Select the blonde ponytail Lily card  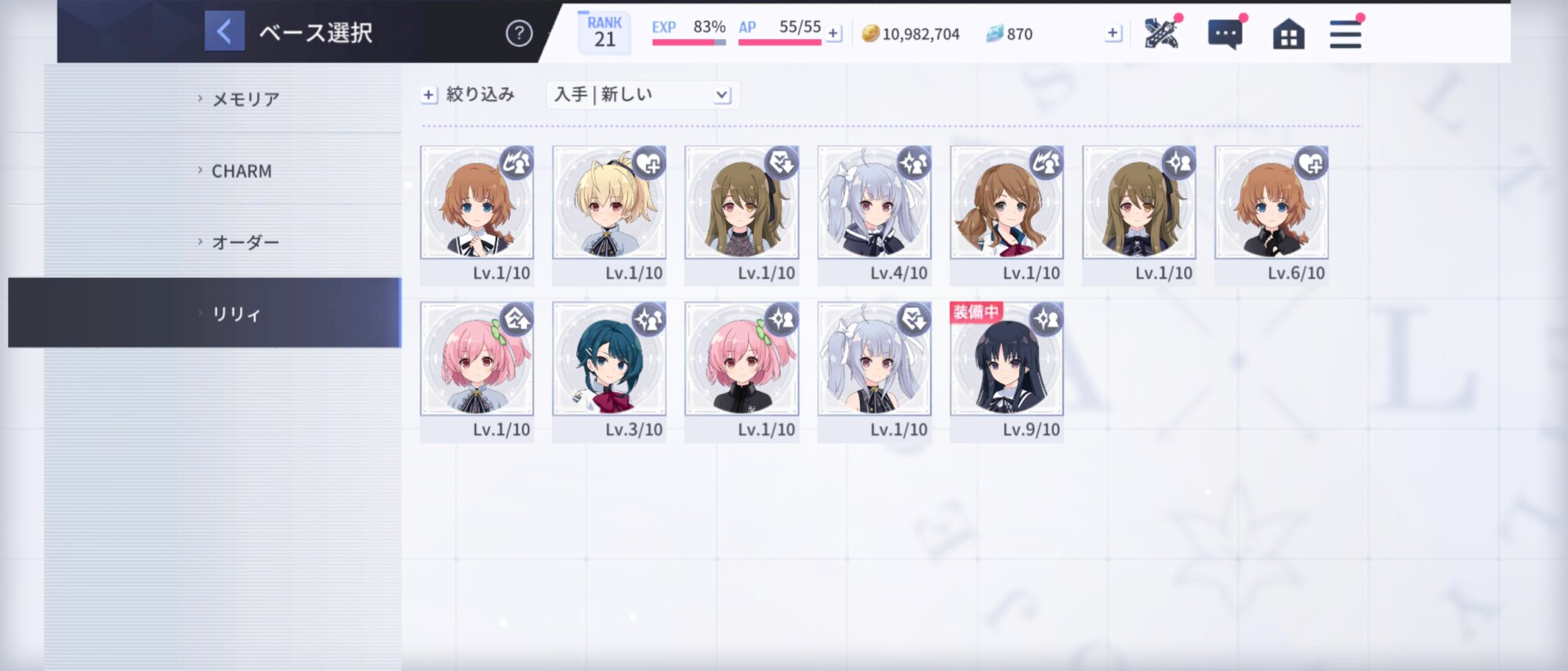(609, 214)
